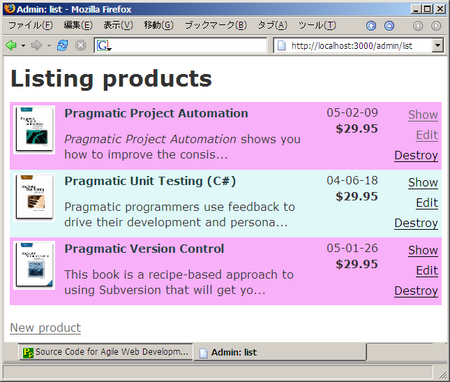Select the Admin: list tab

coord(280,352)
